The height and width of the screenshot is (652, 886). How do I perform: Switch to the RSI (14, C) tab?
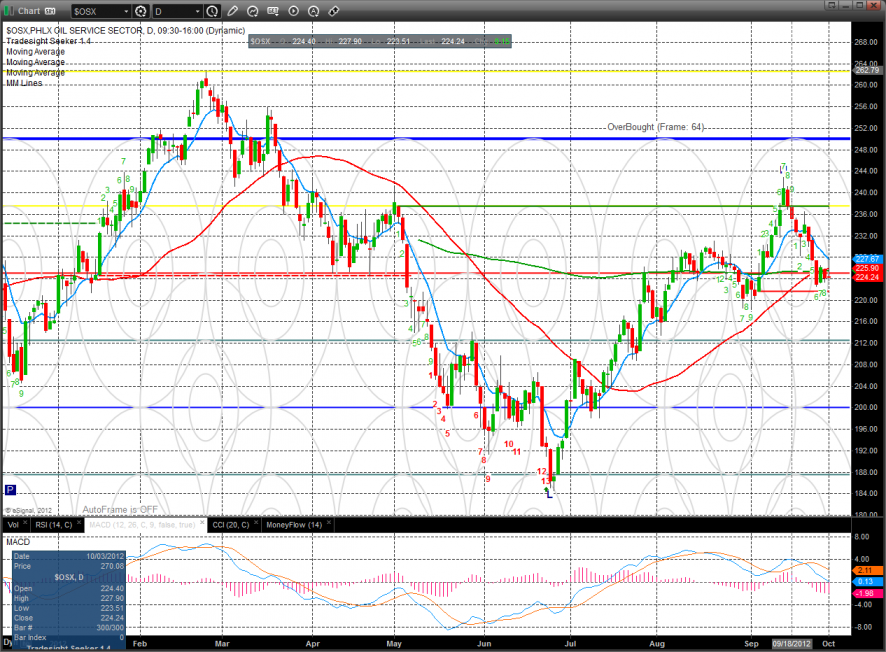click(54, 525)
